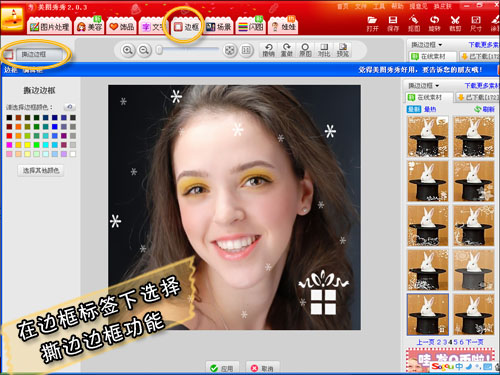
Task: Pick the bright green color swatch
Action: (x=36, y=145)
